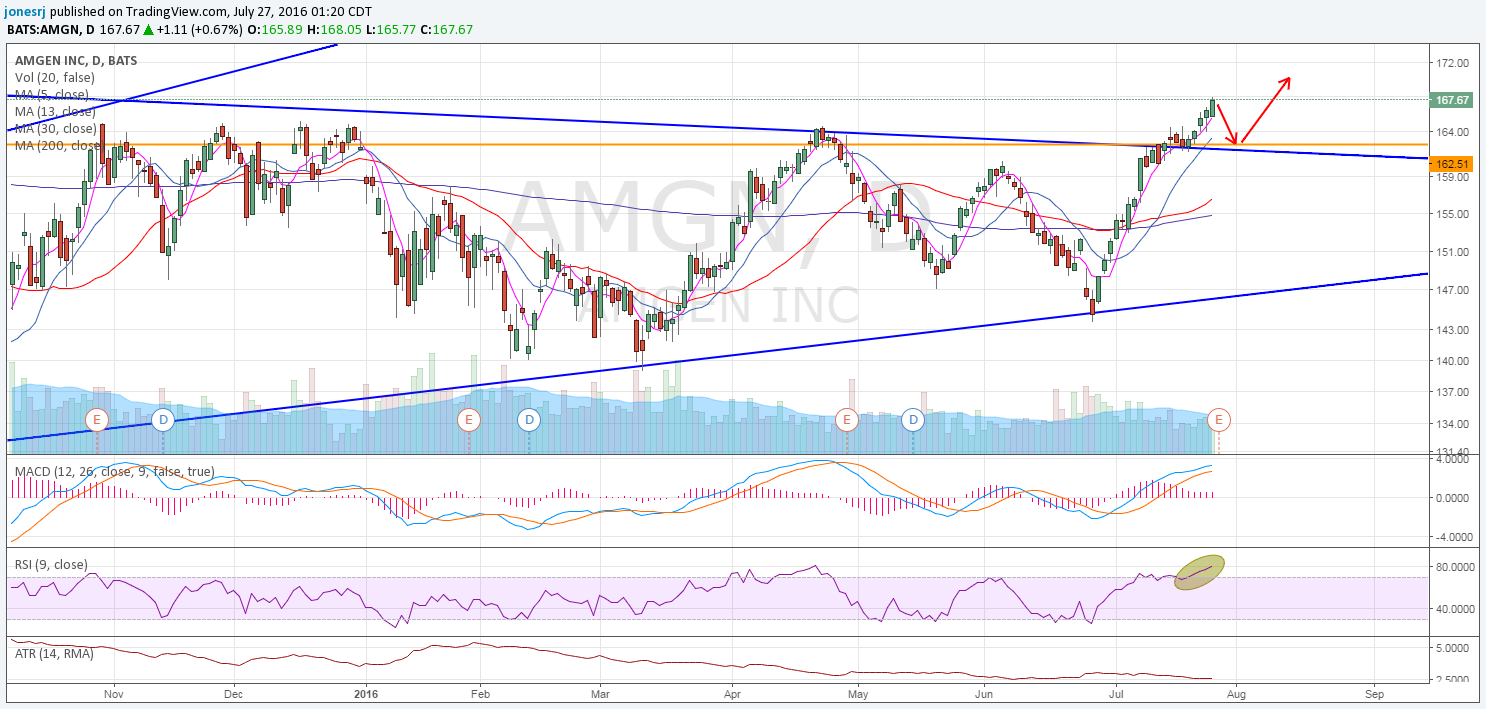Click the earnings E marker in late April
Screen dimensions: 1486x709
coord(847,419)
